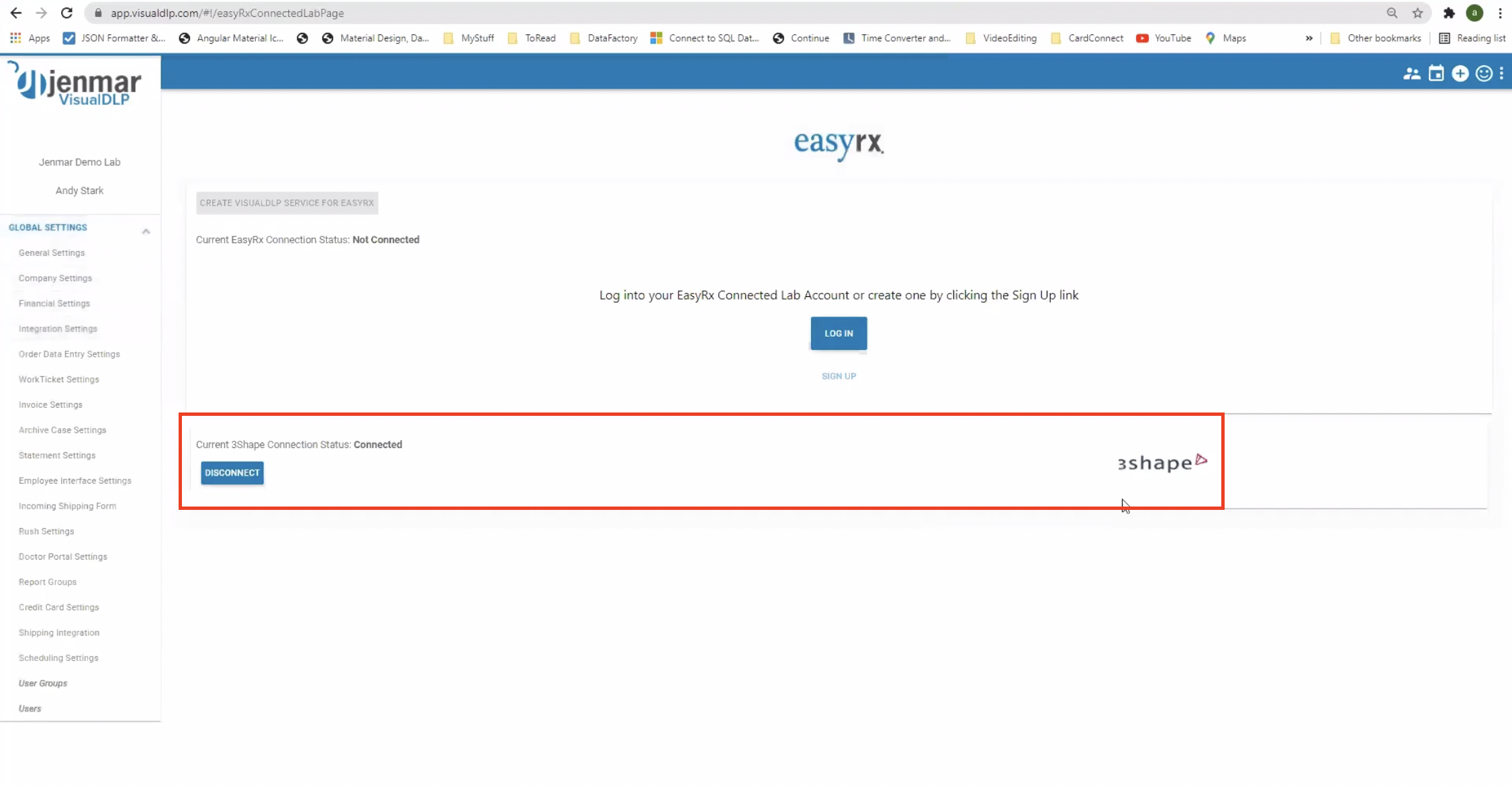Open the calendar icon in blue header
The width and height of the screenshot is (1512, 786).
tap(1435, 73)
